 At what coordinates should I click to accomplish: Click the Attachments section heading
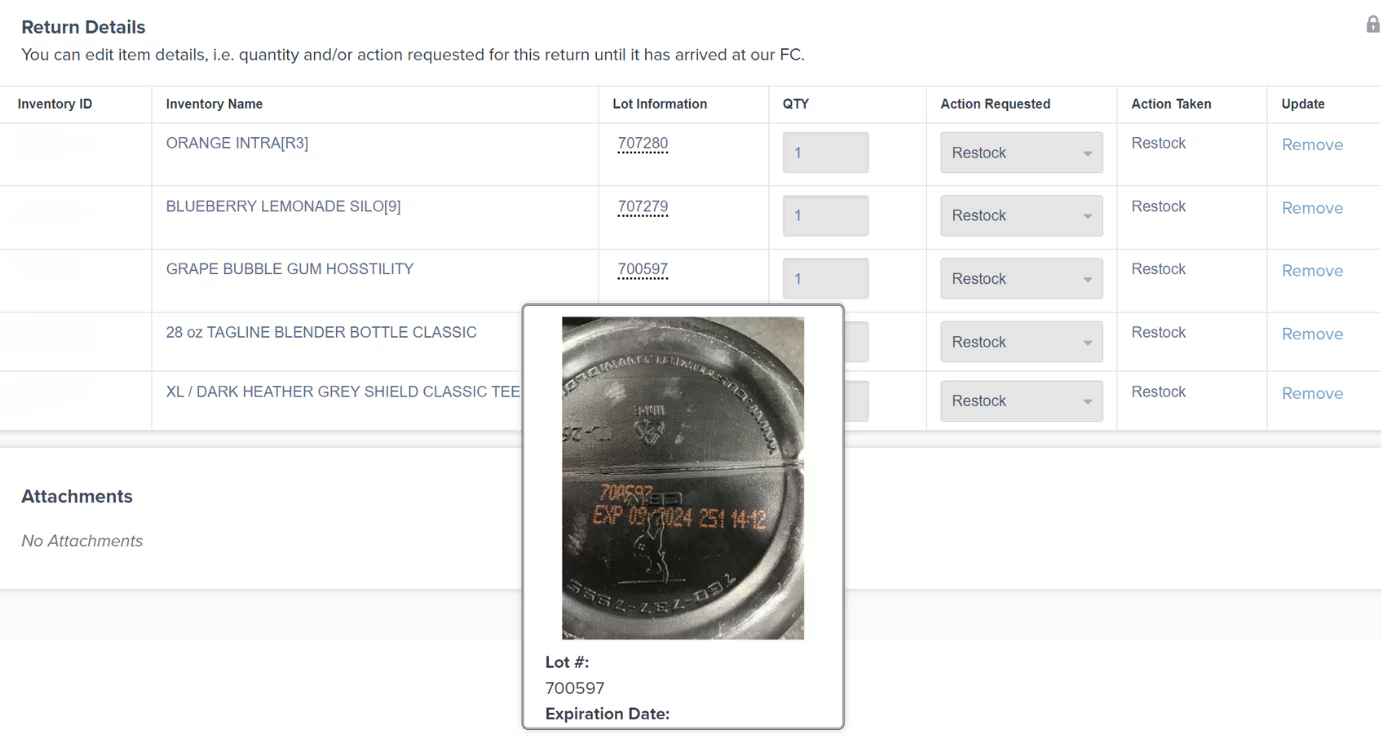(76, 496)
